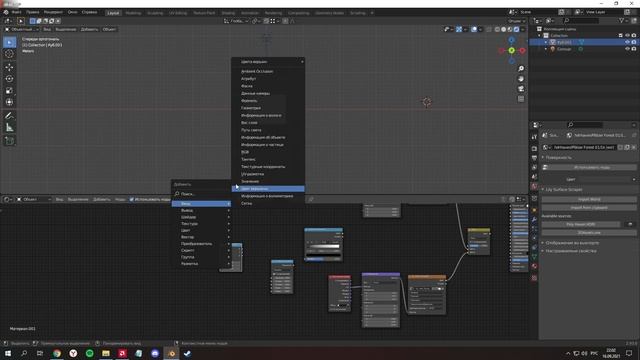640x360 pixels.
Task: Click the Steam icon in taskbar
Action: [x=187, y=353]
